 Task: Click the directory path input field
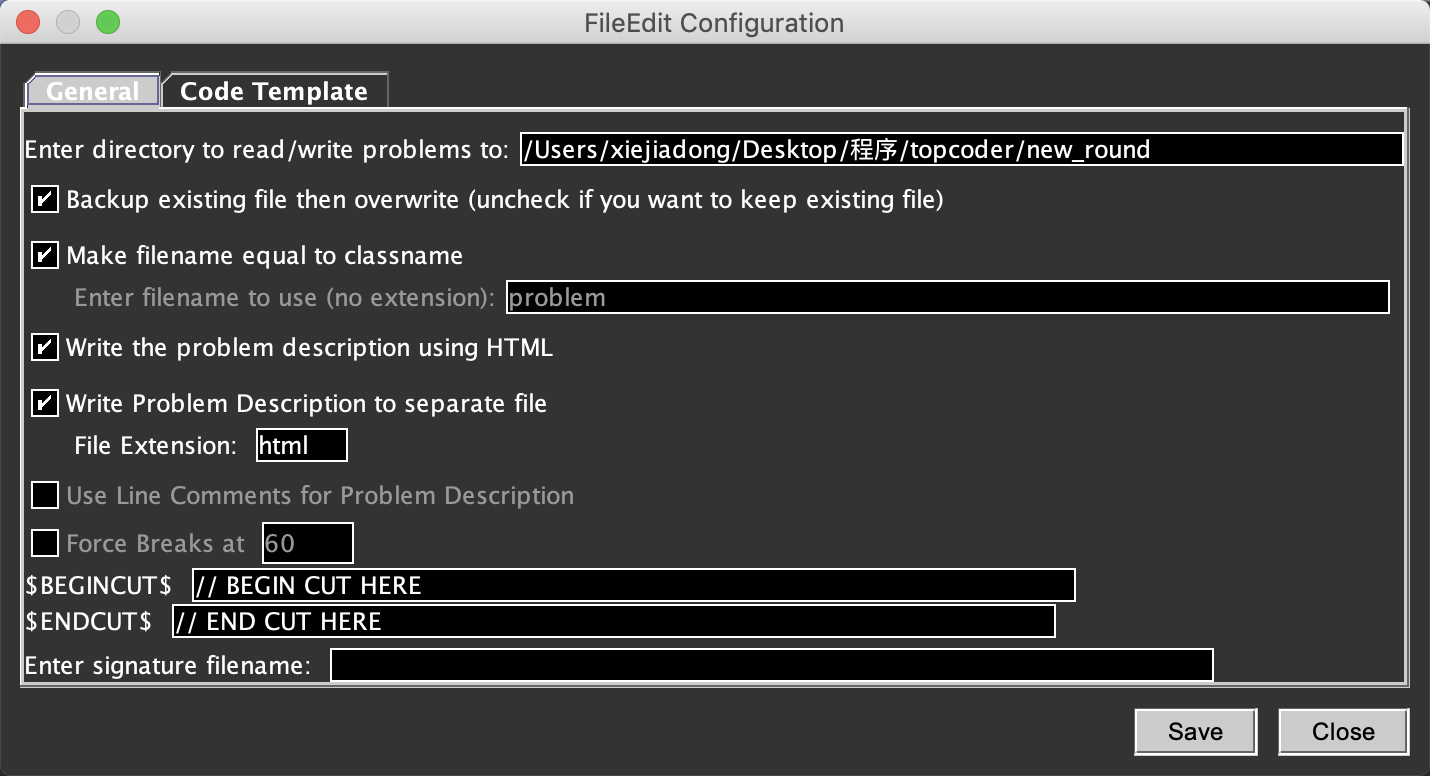(960, 149)
